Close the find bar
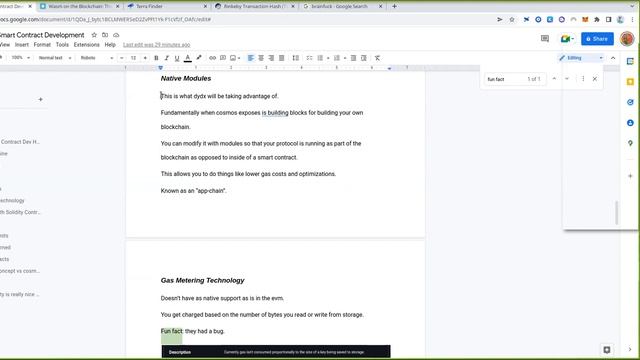Viewport: 640px width, 360px height. tap(595, 79)
